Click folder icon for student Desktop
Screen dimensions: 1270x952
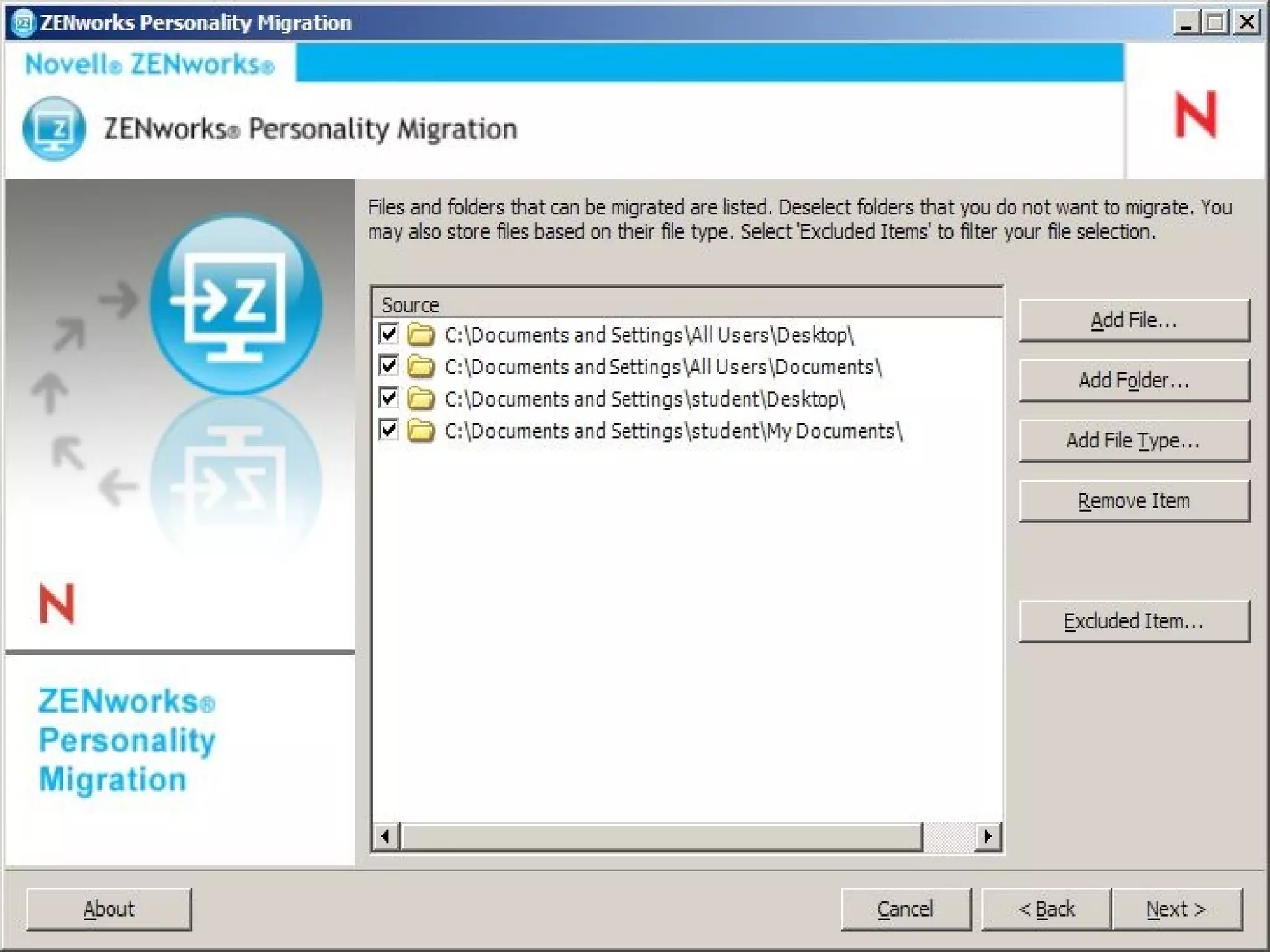tap(421, 399)
